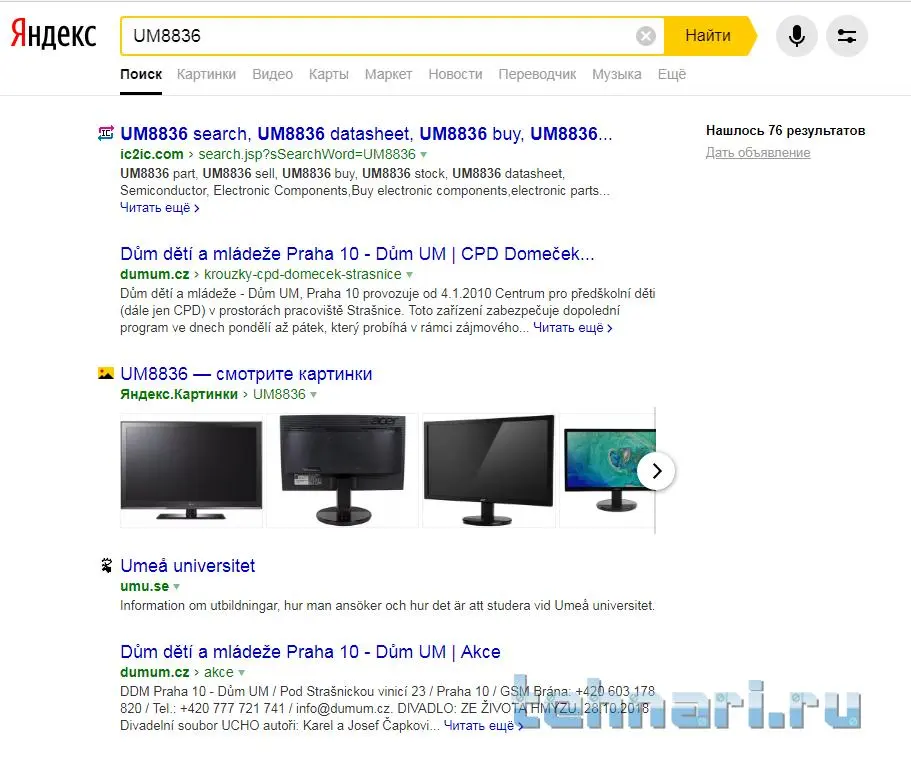Click Читать ещё in Akce snippet
This screenshot has height=761, width=911.
click(483, 726)
